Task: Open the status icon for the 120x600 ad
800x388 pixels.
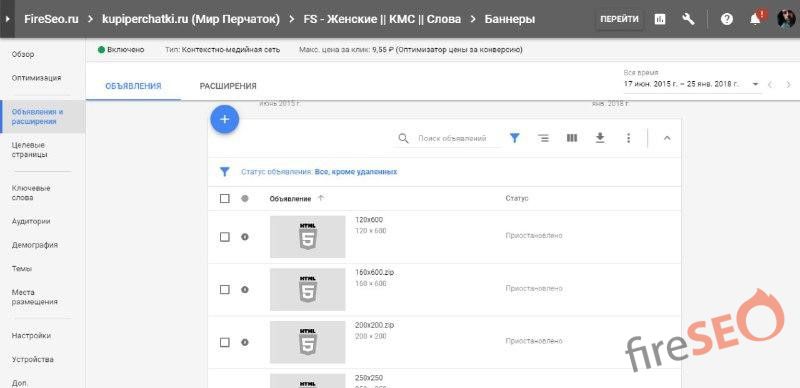Action: click(244, 237)
